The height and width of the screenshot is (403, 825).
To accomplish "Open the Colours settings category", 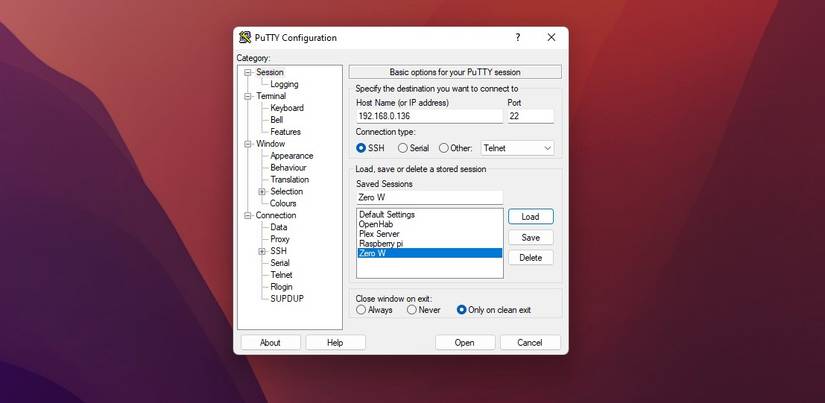I will pyautogui.click(x=283, y=203).
